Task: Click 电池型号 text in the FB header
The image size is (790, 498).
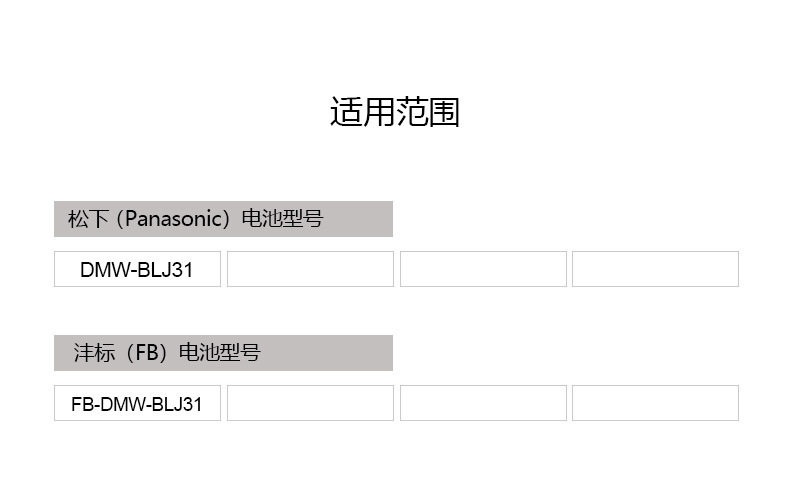Action: (x=220, y=353)
